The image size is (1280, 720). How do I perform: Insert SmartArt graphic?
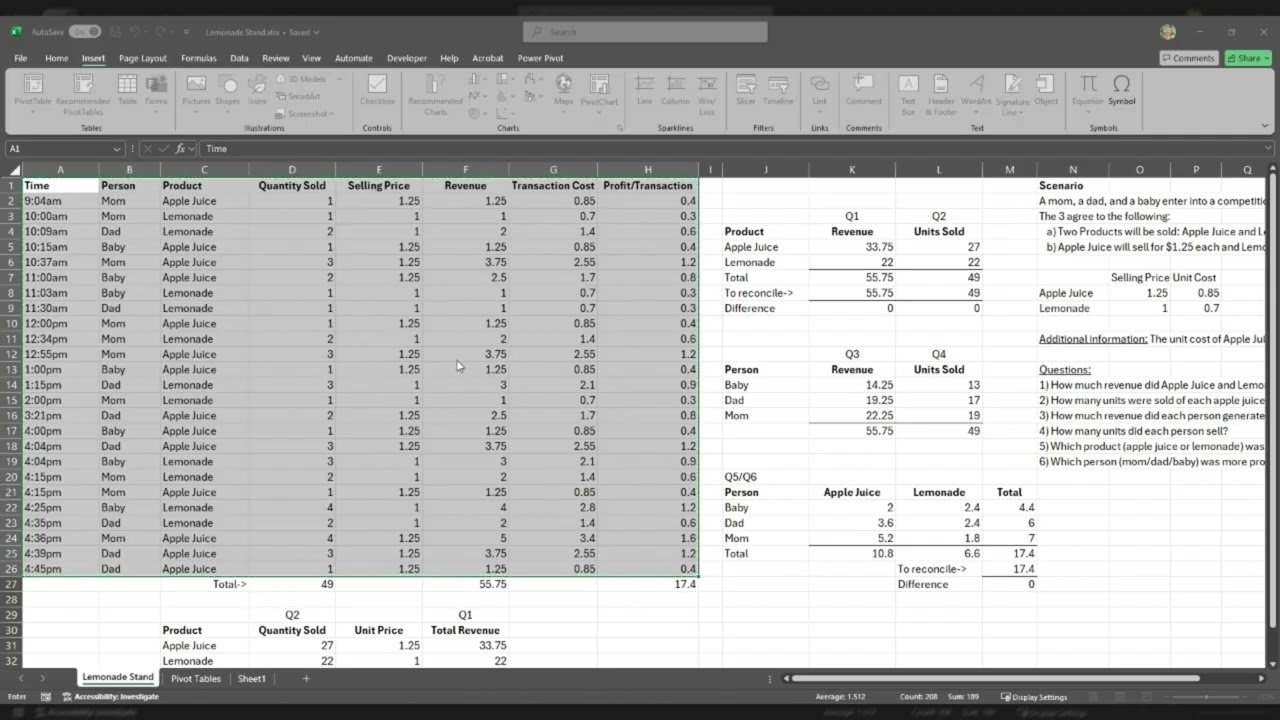pos(298,96)
